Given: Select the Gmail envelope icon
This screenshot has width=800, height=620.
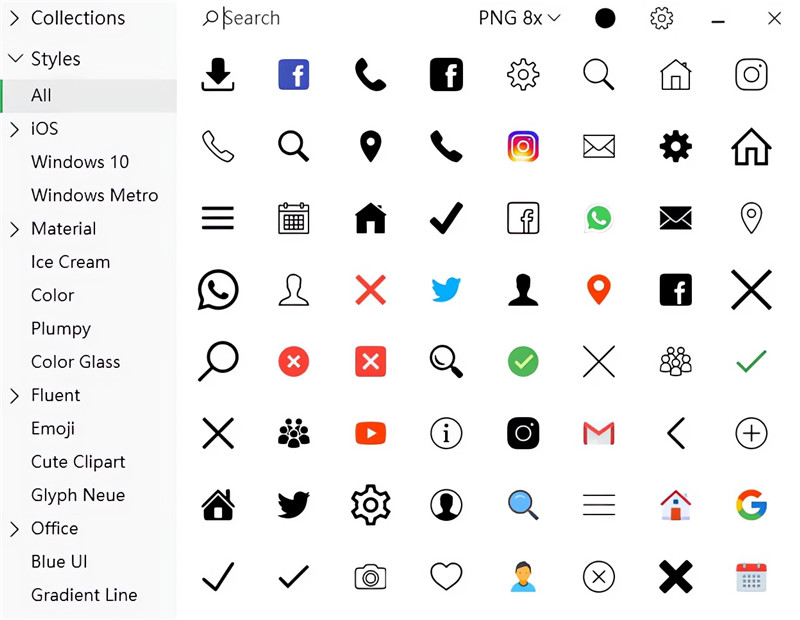Looking at the screenshot, I should (599, 433).
